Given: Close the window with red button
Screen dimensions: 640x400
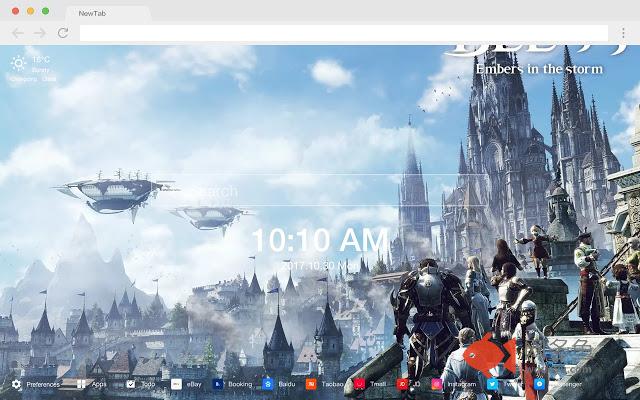Looking at the screenshot, I should tap(16, 11).
